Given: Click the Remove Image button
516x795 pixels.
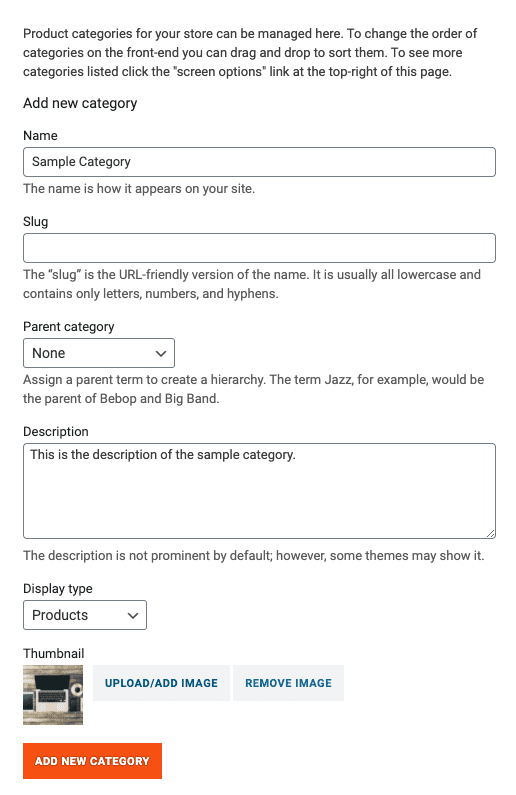Looking at the screenshot, I should tap(288, 683).
